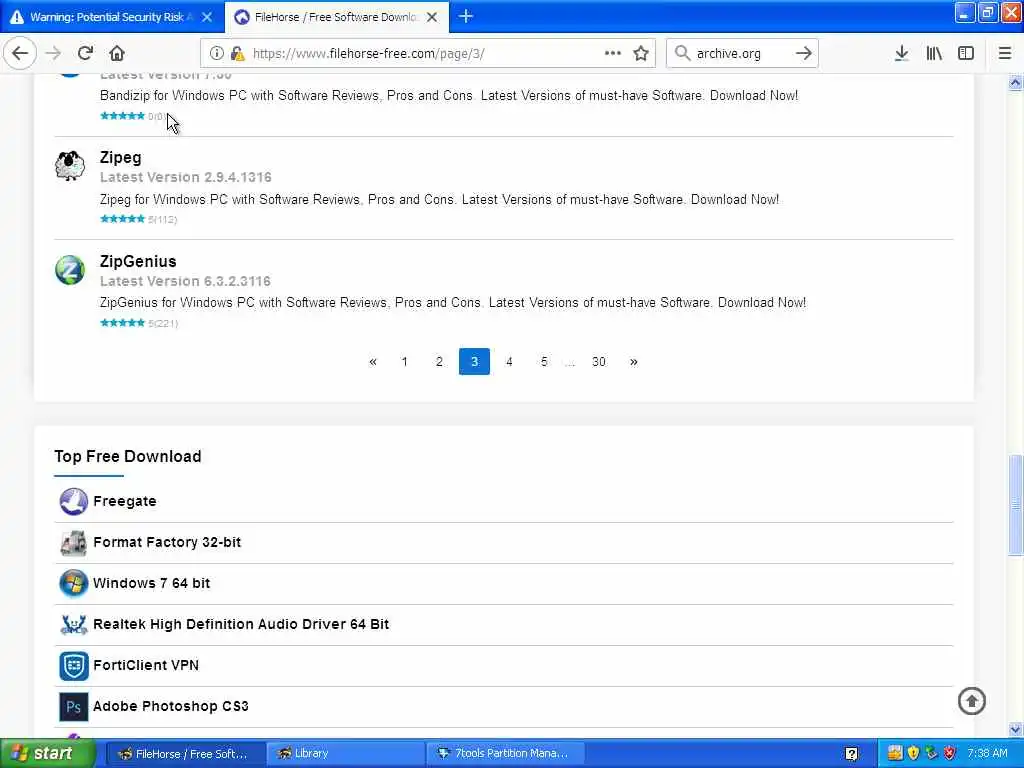The height and width of the screenshot is (768, 1024).
Task: Open the browser home page
Action: (117, 53)
